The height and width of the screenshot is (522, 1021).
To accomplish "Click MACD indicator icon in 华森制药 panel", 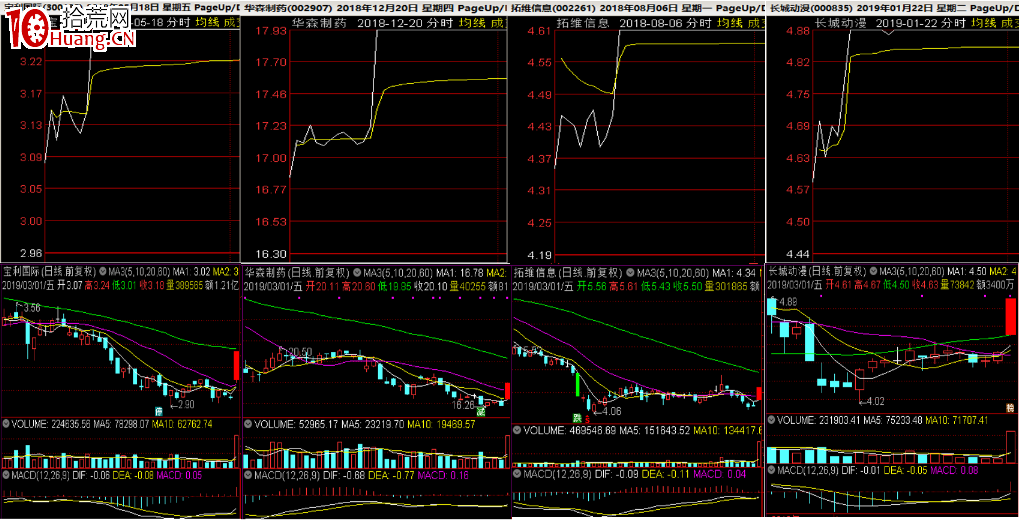I will pos(248,476).
